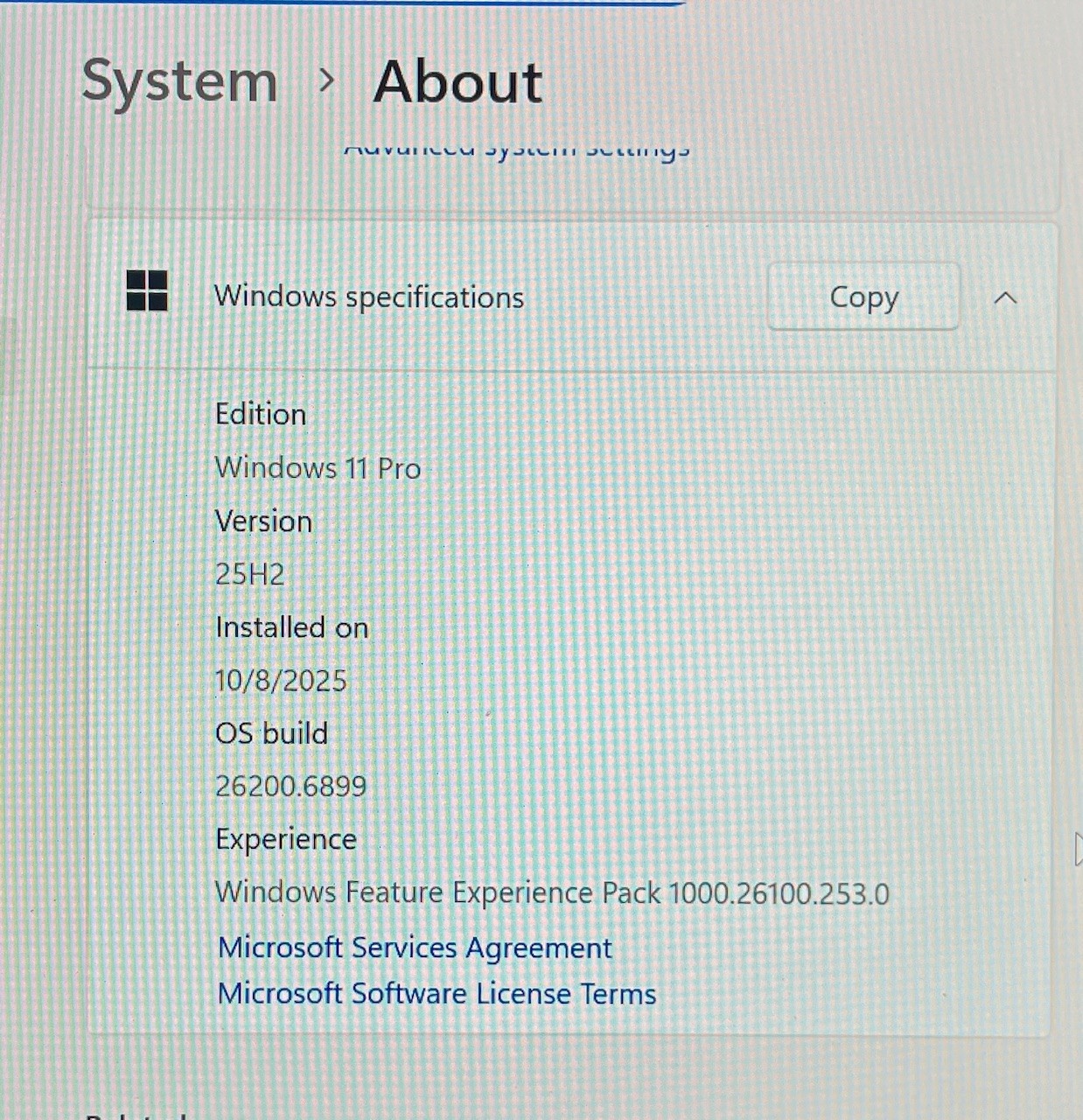Click the breadcrumb chevron between System and About
The height and width of the screenshot is (1120, 1083).
tap(327, 81)
